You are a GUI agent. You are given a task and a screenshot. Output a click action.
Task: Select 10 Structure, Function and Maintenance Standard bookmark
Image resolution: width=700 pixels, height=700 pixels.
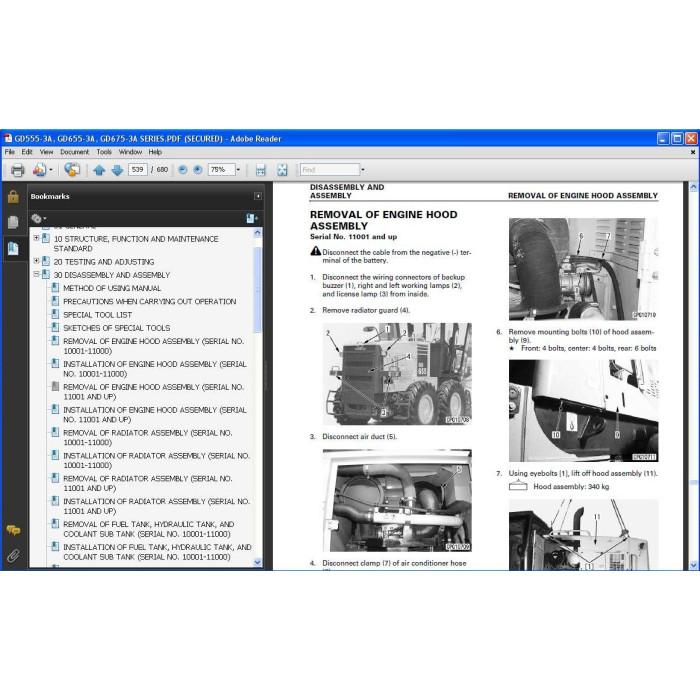[x=136, y=244]
